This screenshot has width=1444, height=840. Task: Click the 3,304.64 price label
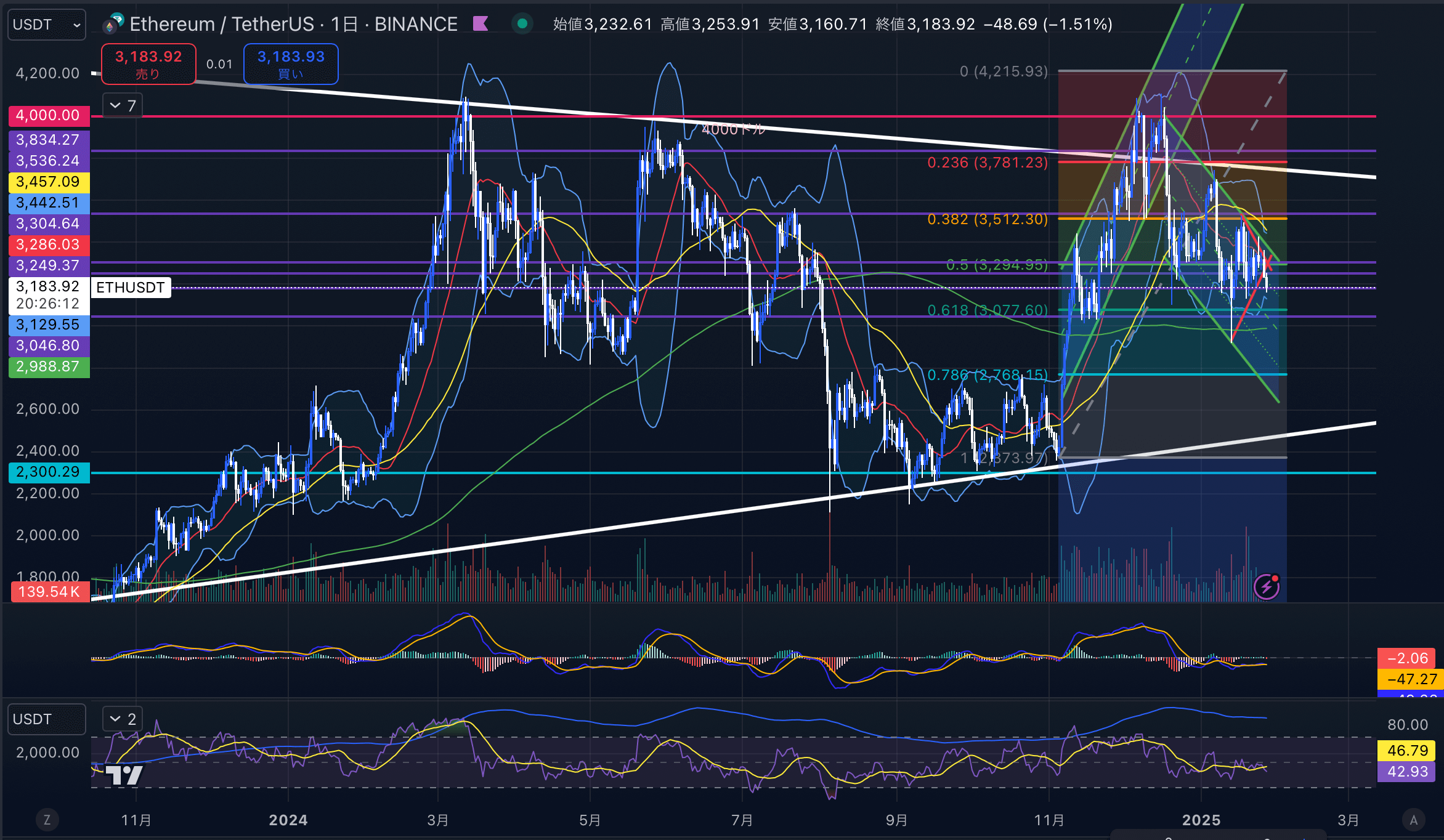49,224
